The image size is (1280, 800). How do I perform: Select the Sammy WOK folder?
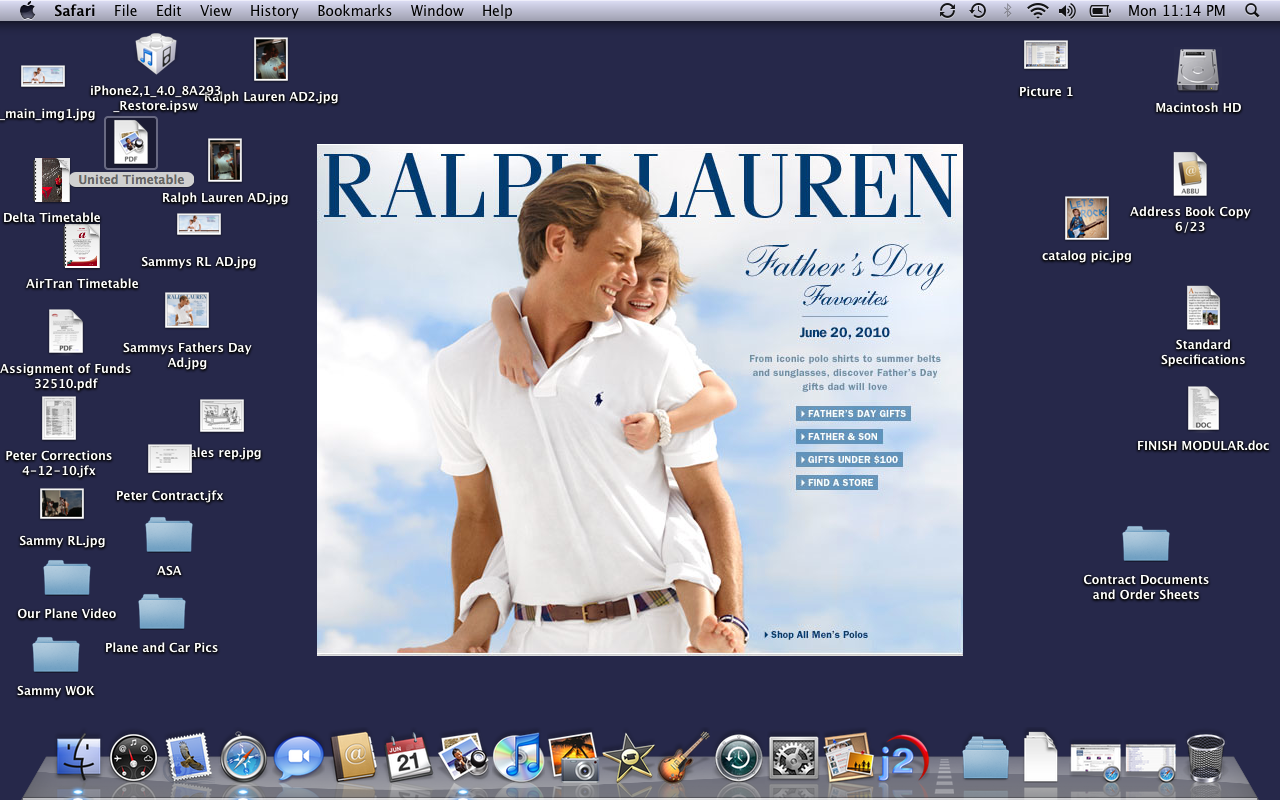(x=56, y=655)
